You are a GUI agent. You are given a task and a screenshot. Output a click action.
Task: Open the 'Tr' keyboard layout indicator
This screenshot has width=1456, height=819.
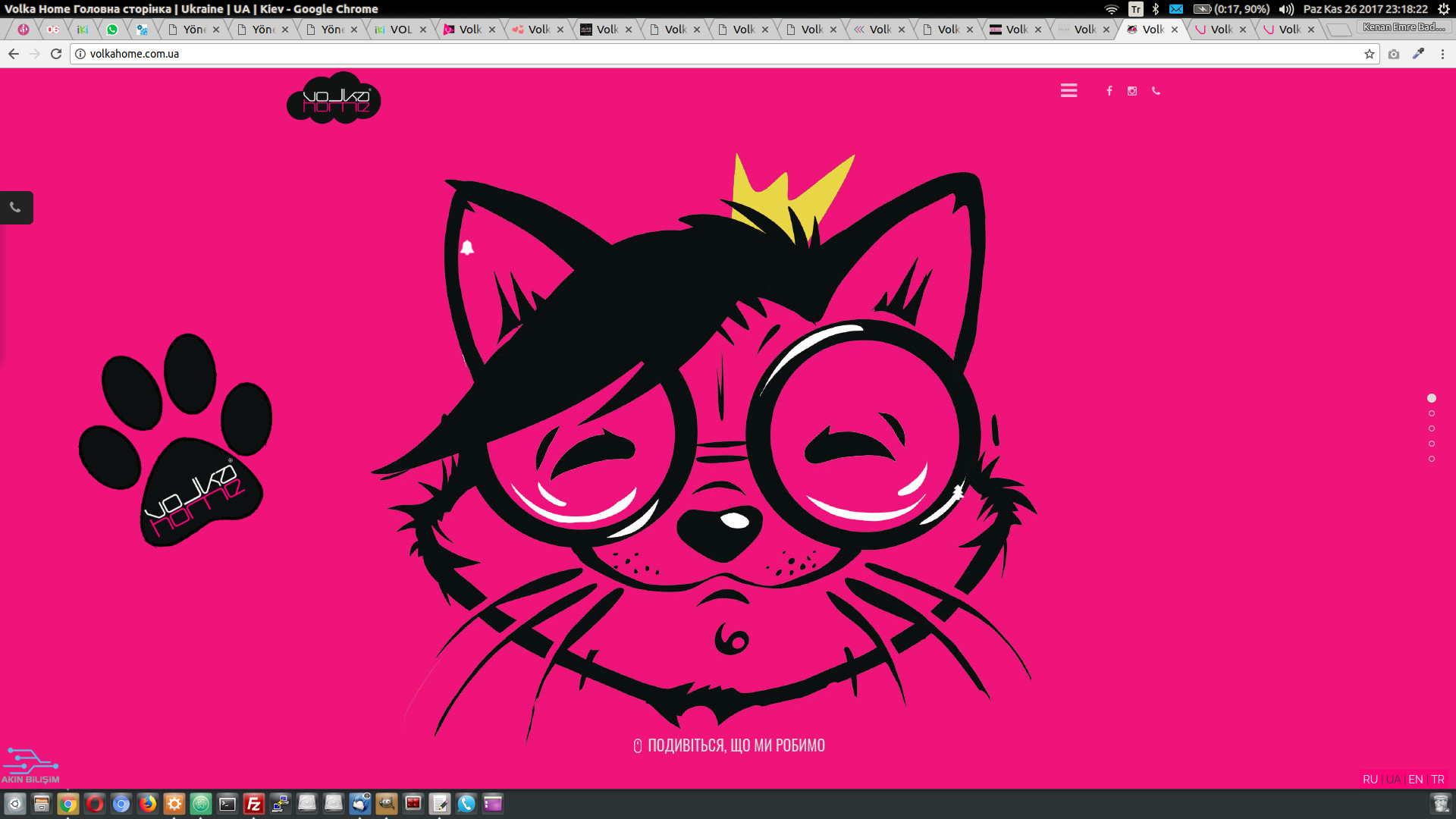tap(1135, 9)
